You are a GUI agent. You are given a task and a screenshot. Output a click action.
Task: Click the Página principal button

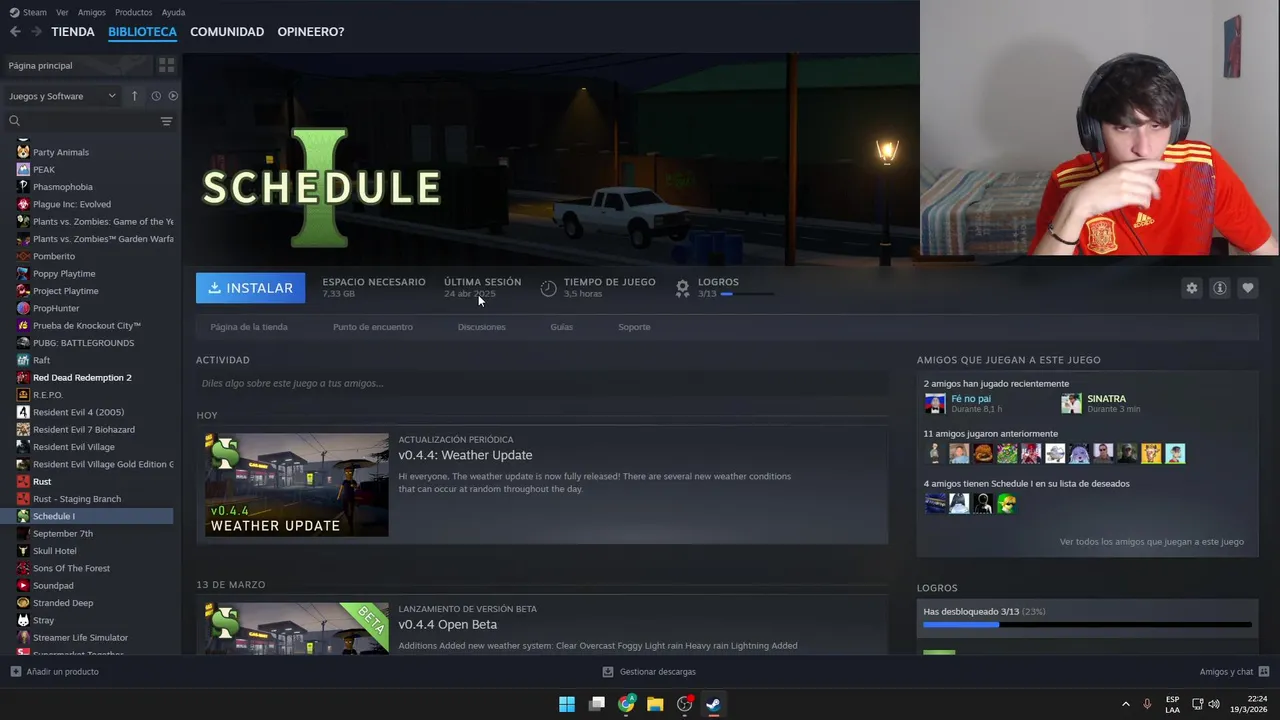click(x=77, y=65)
